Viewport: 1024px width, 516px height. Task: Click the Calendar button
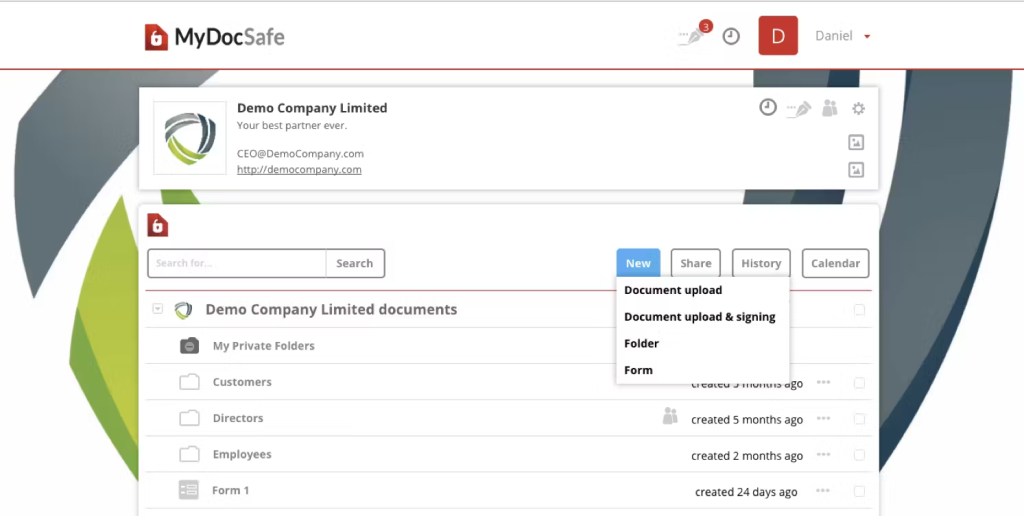(x=835, y=263)
